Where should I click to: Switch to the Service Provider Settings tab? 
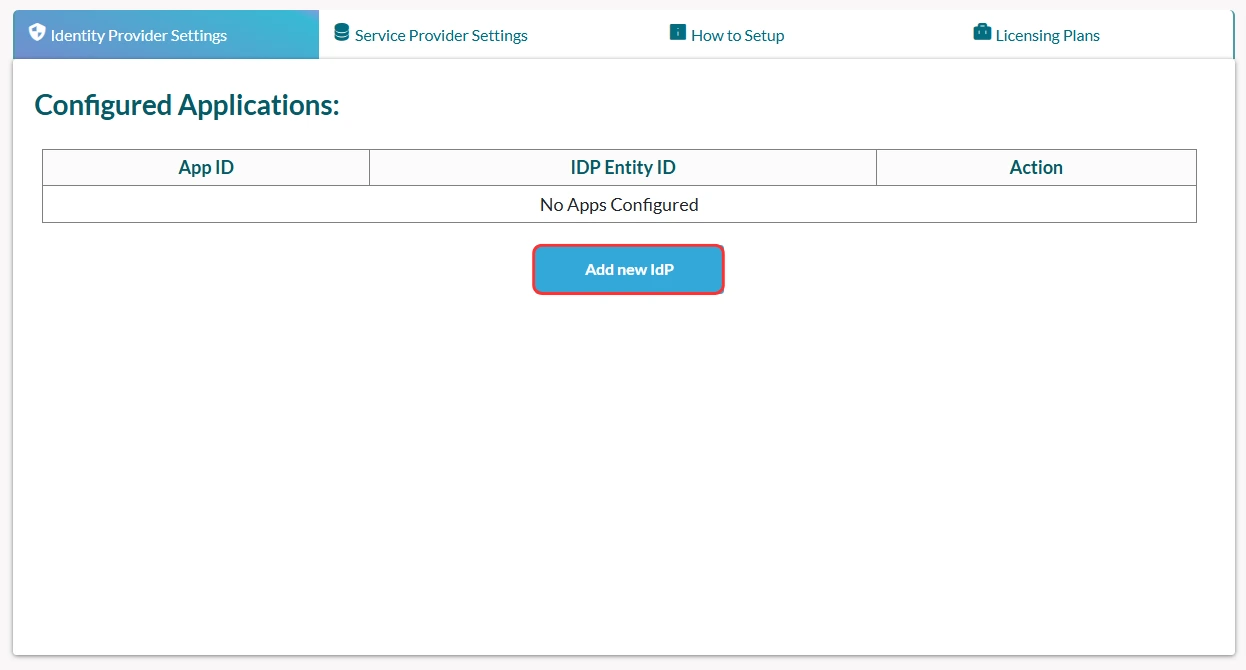pos(441,36)
